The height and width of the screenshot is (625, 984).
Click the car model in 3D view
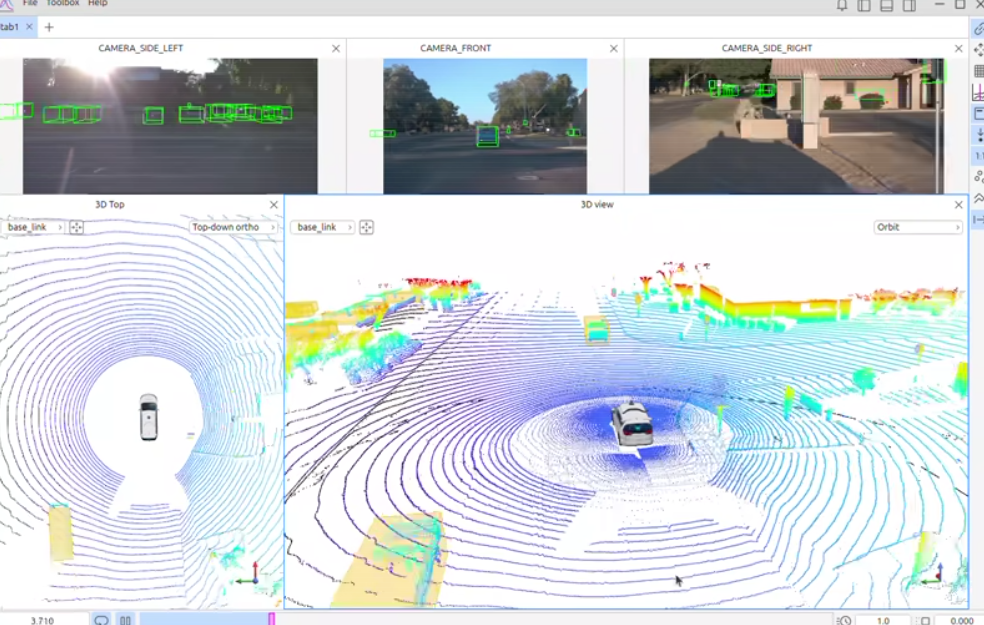pyautogui.click(x=633, y=425)
